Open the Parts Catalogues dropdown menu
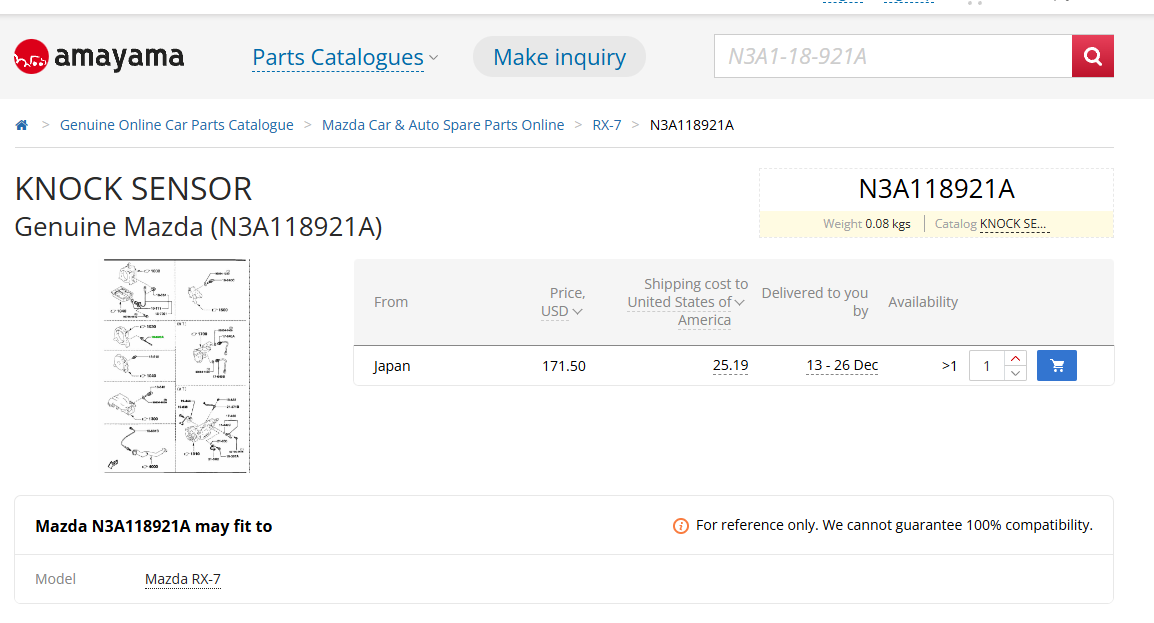 [344, 58]
